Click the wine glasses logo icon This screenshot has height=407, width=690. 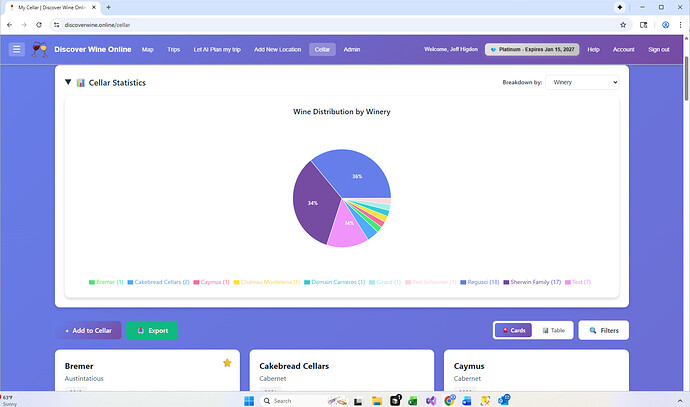(x=39, y=49)
